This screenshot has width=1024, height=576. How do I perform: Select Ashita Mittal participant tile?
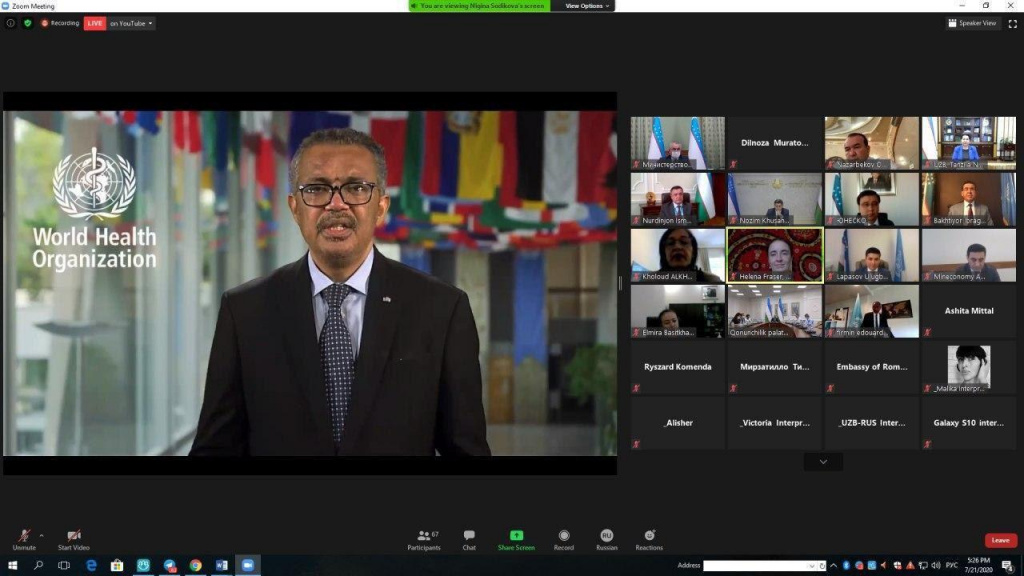click(x=969, y=311)
